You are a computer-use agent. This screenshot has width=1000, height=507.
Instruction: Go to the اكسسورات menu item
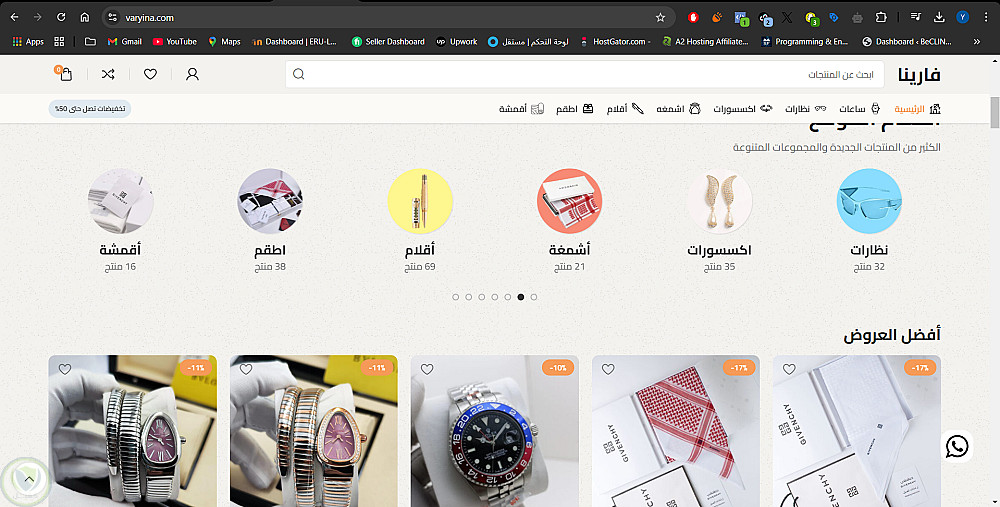coord(742,108)
